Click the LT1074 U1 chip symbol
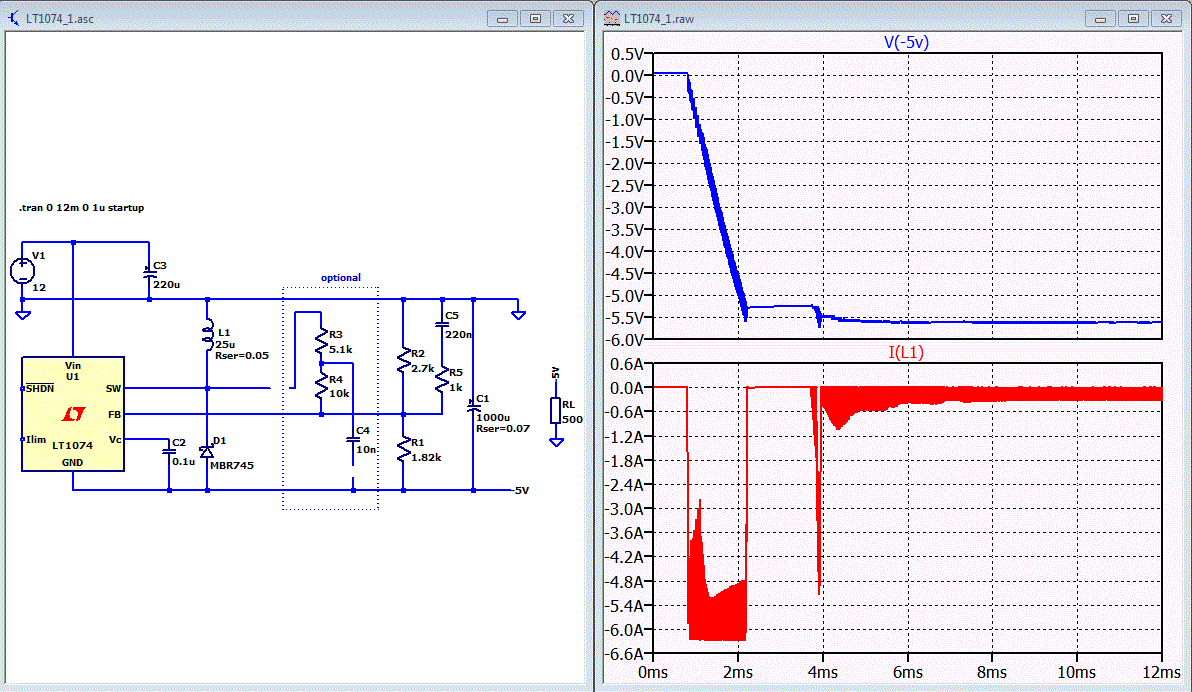 coord(73,414)
